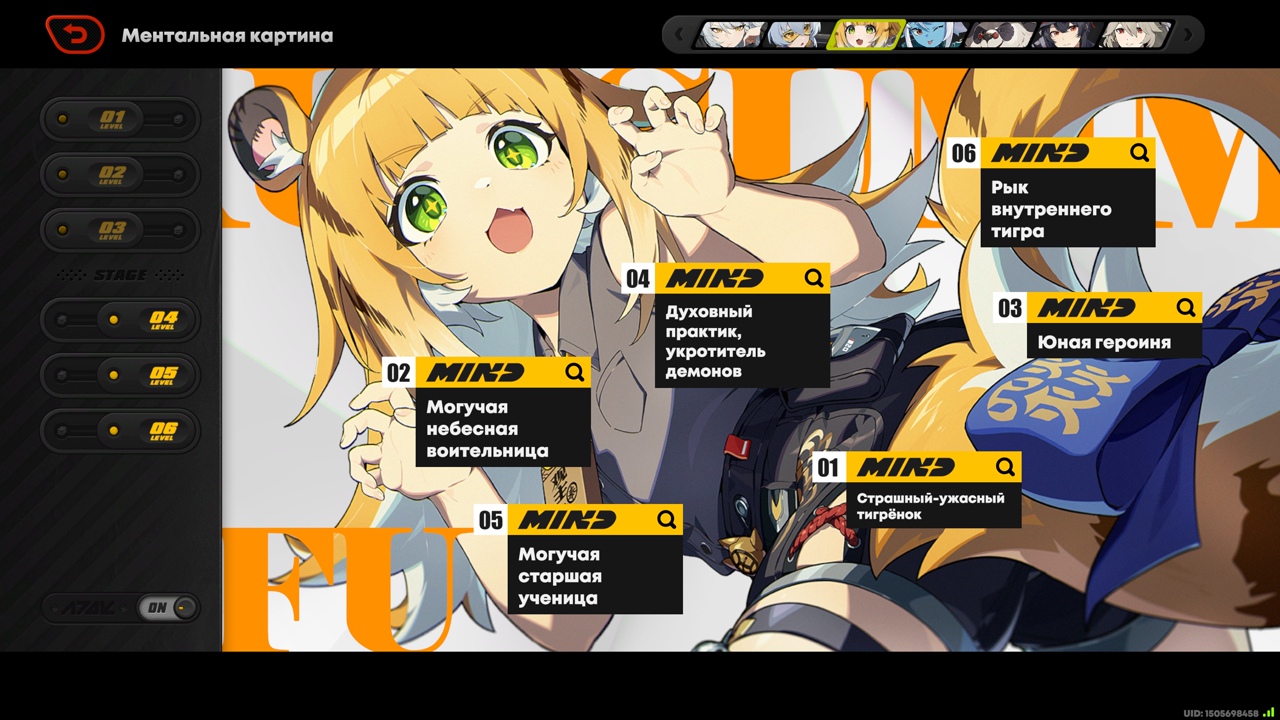Open magnifier on Mind 01 card
1280x720 pixels.
[x=1004, y=467]
